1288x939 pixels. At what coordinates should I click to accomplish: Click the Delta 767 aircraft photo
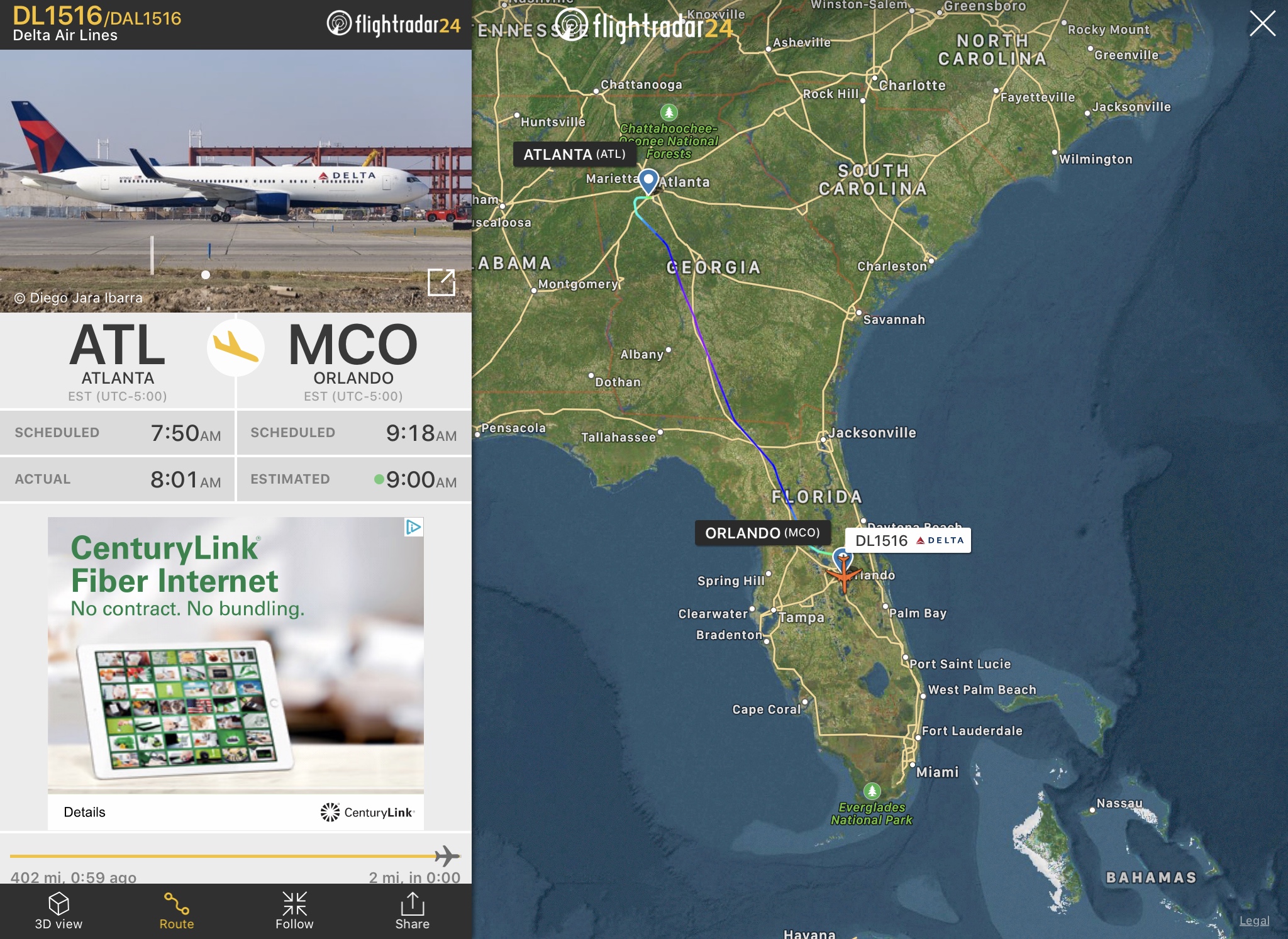236,181
